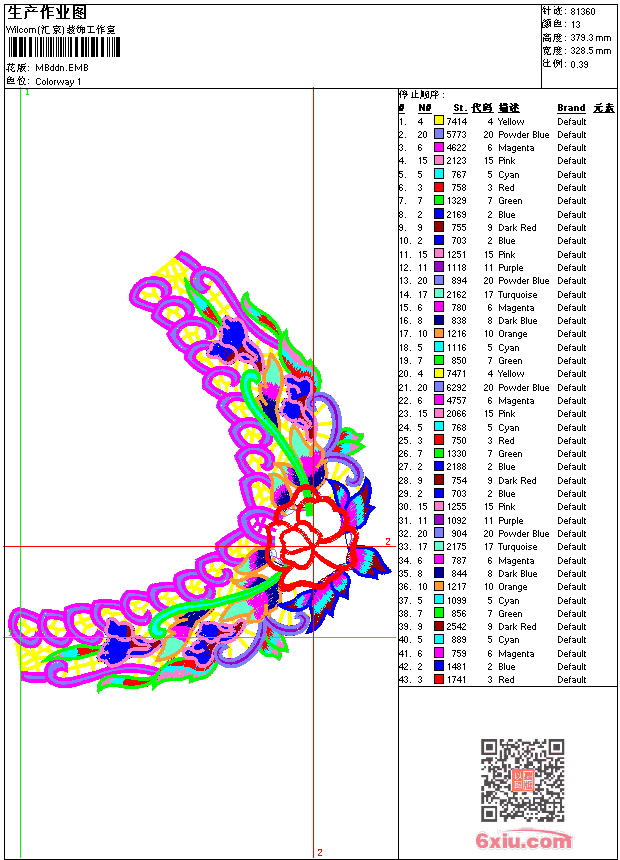620x860 pixels.
Task: Click the width value 328.5 mm
Action: [590, 51]
